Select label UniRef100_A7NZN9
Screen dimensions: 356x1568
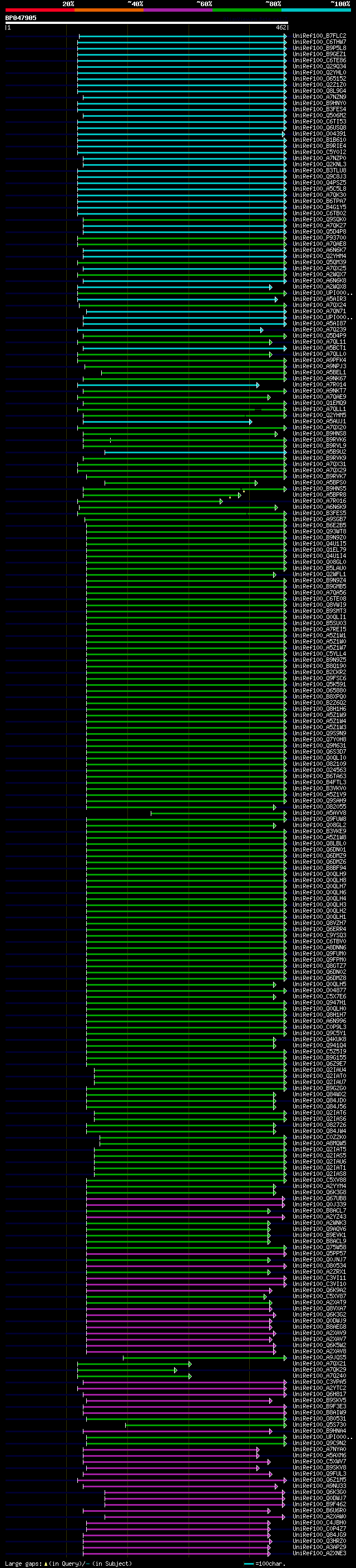[319, 97]
